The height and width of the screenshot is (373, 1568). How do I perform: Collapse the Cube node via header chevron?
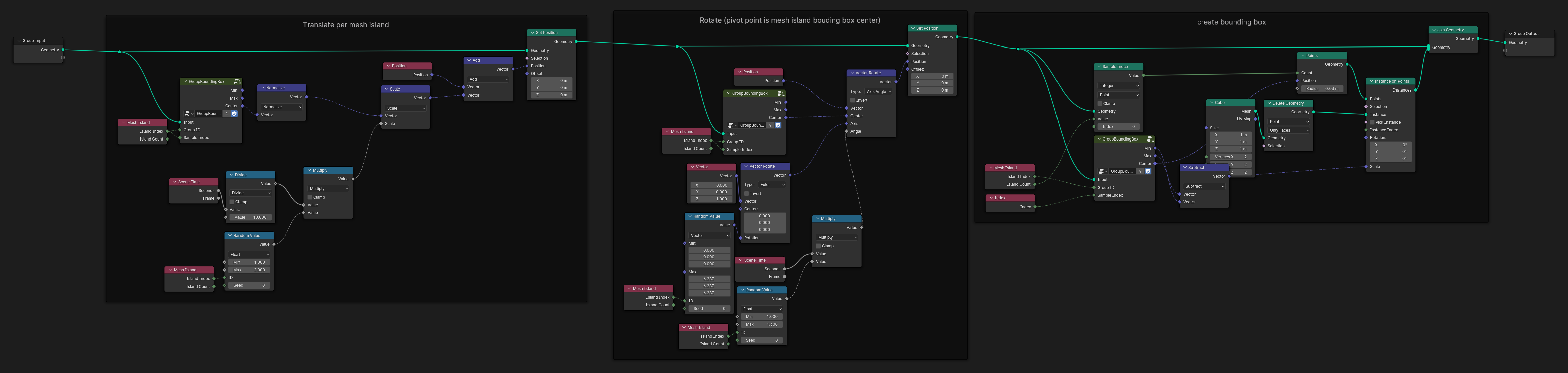tap(1211, 103)
